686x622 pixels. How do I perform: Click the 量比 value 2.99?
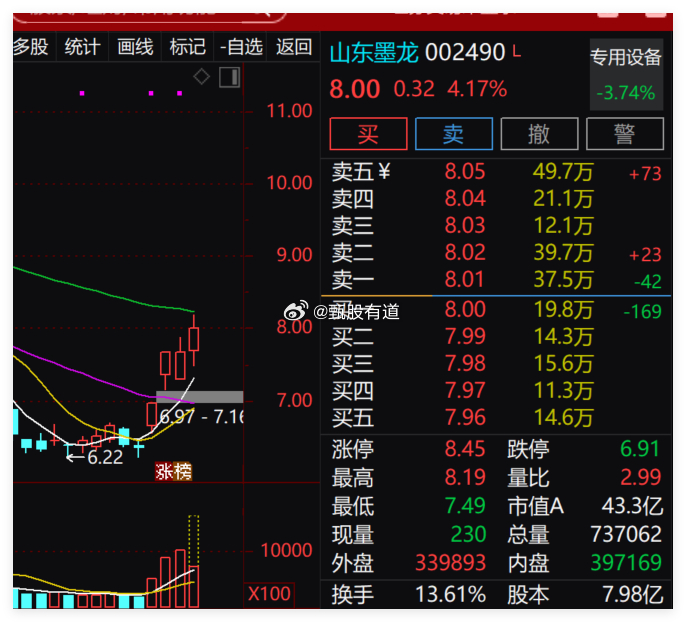click(640, 478)
